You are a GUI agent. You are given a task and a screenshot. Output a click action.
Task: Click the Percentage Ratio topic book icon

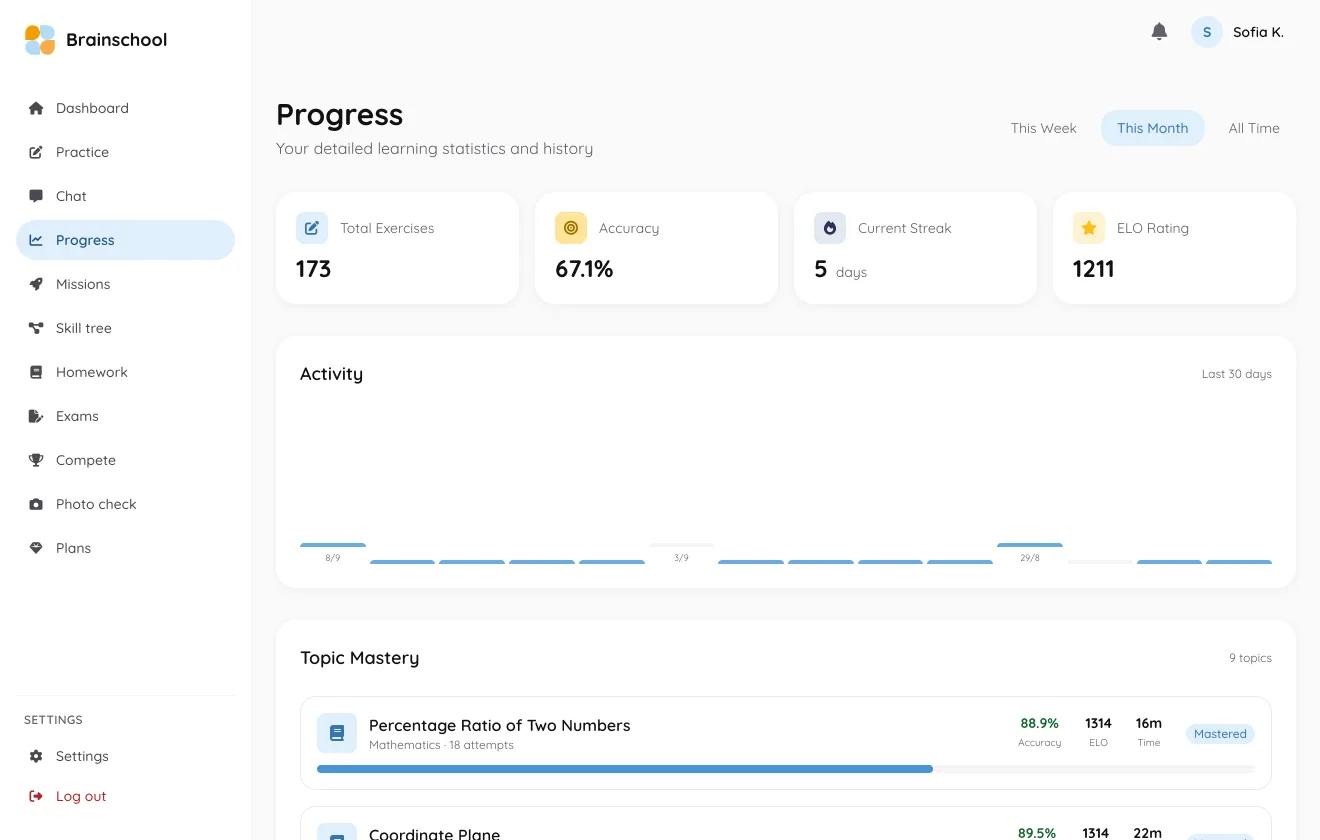[337, 733]
